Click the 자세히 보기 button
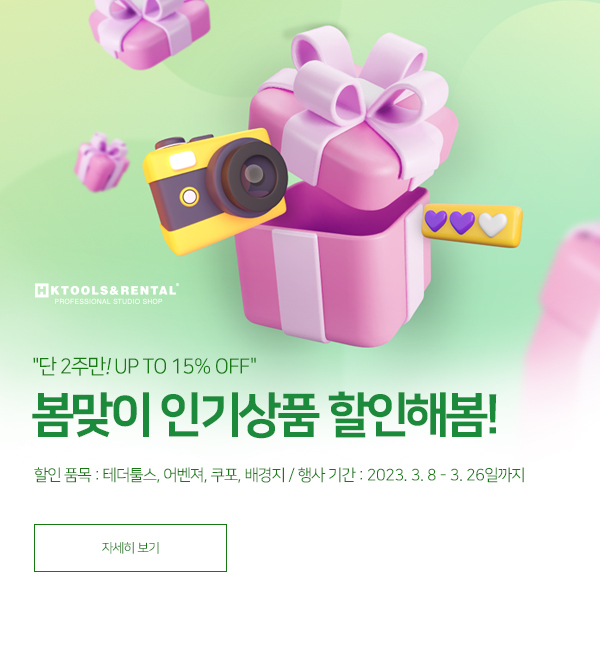600x650 pixels. tap(130, 548)
